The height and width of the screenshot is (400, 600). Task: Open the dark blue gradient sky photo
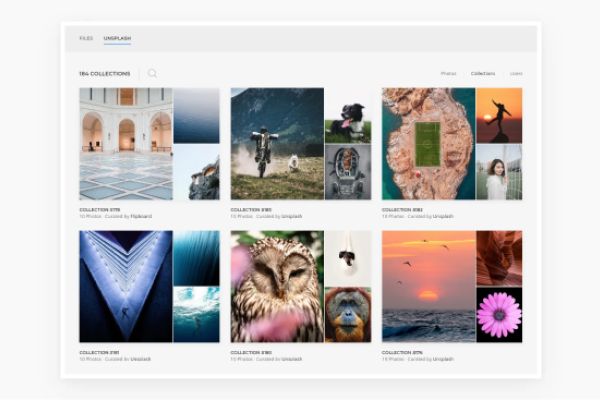click(x=197, y=116)
